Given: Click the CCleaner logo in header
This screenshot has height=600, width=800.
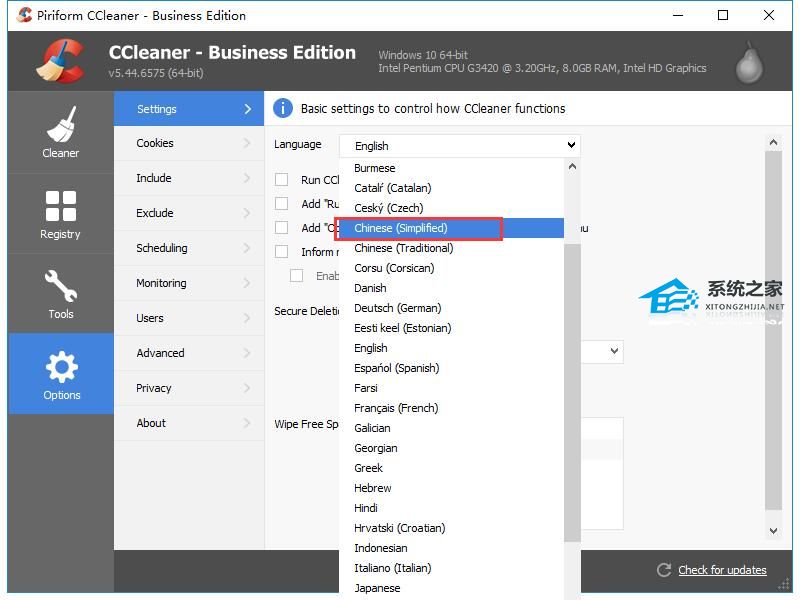Looking at the screenshot, I should (x=59, y=61).
